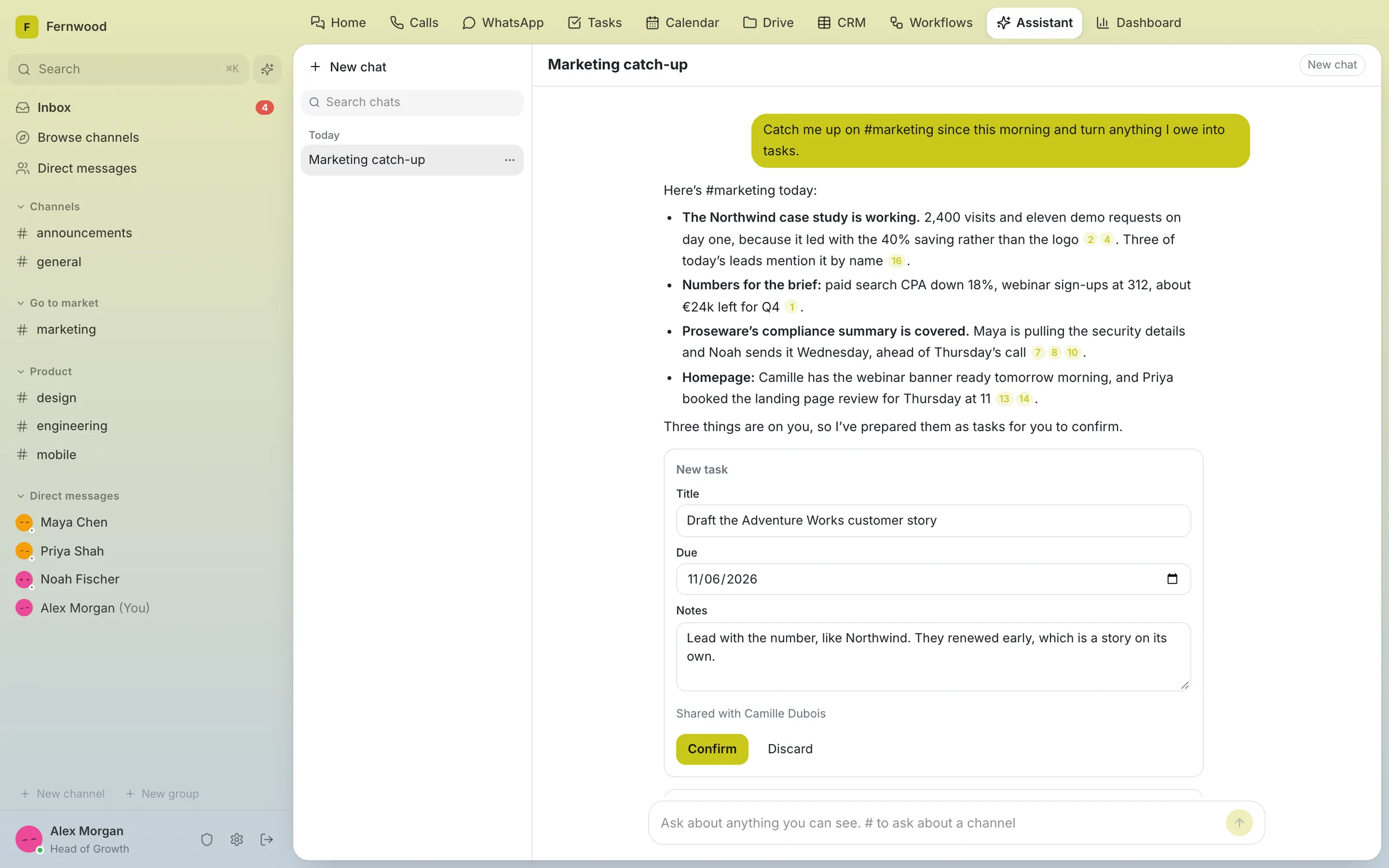
Task: Focus the Search chats field
Action: click(412, 102)
